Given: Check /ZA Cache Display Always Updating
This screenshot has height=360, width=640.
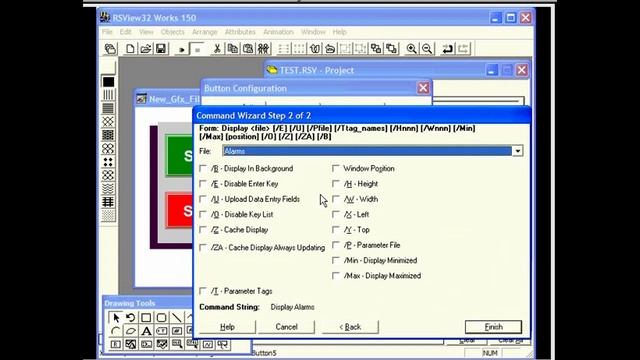Looking at the screenshot, I should point(203,247).
